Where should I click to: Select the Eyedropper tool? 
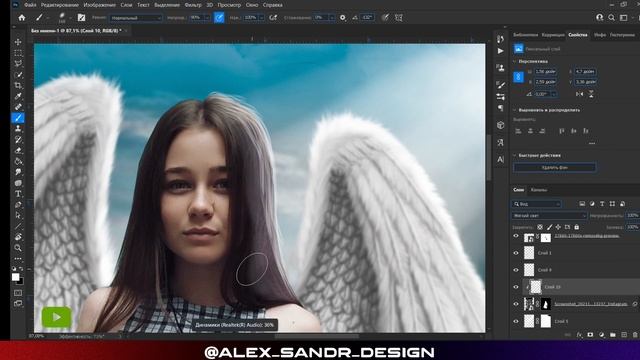click(x=18, y=96)
